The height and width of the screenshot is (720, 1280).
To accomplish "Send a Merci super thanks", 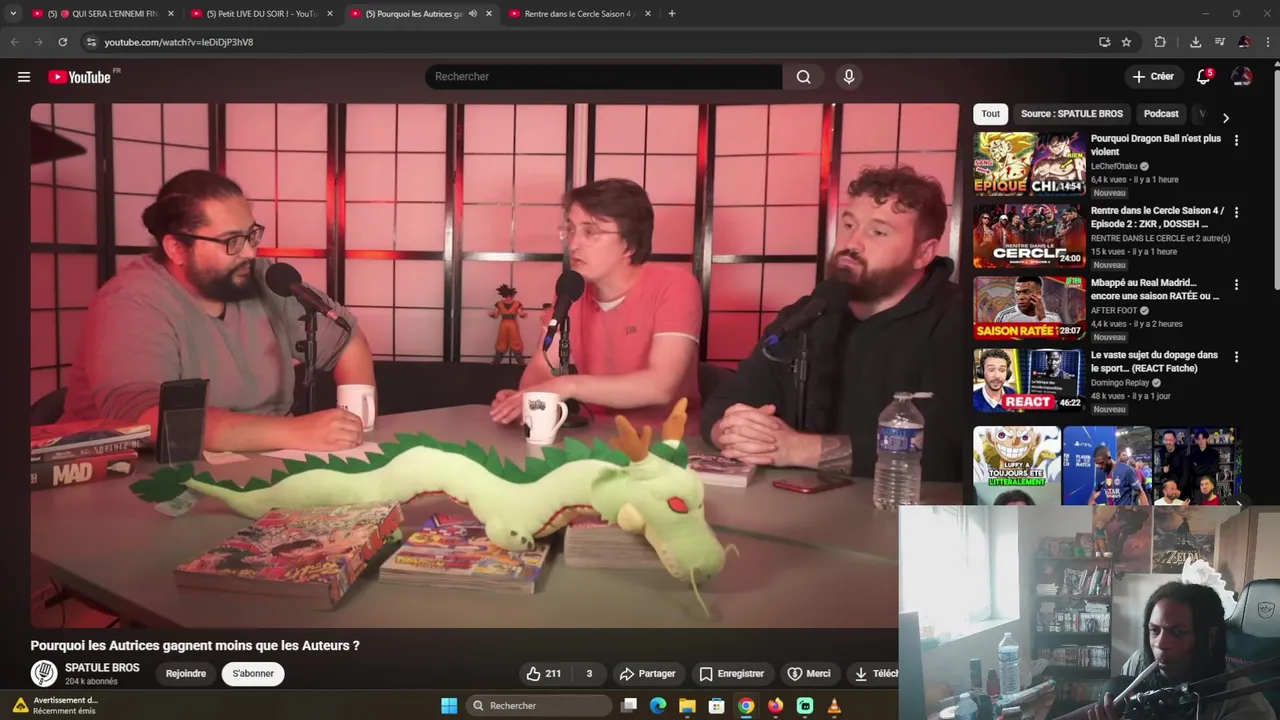I will pyautogui.click(x=809, y=674).
